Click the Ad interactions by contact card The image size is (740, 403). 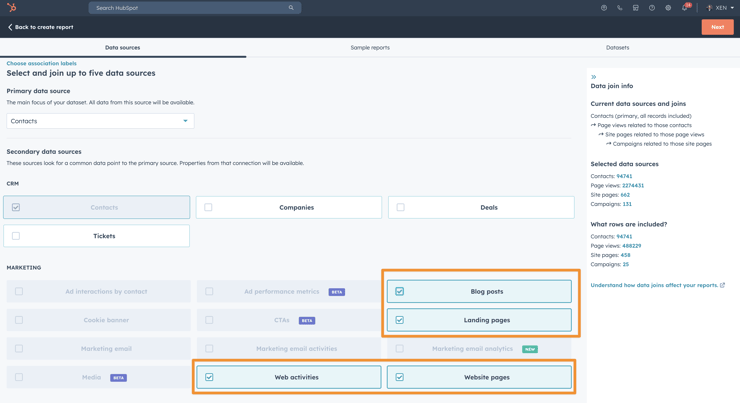click(99, 291)
